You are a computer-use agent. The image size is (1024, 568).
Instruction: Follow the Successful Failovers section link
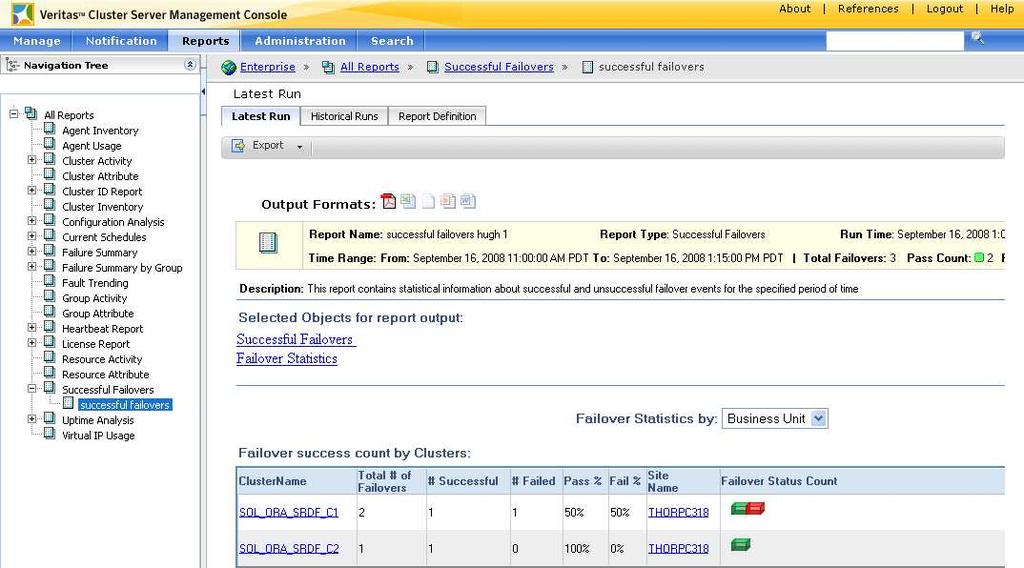(296, 339)
